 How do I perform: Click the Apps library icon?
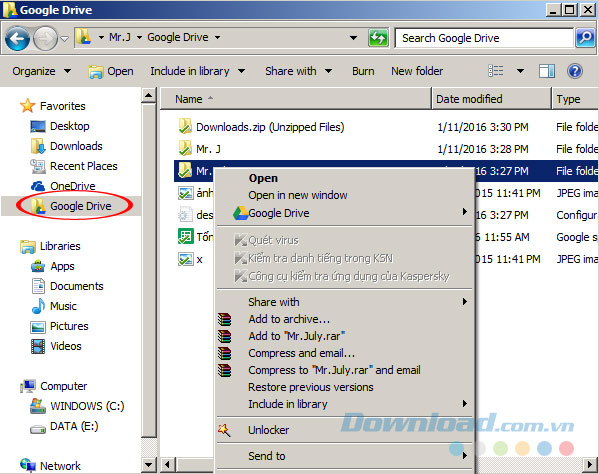tap(38, 266)
